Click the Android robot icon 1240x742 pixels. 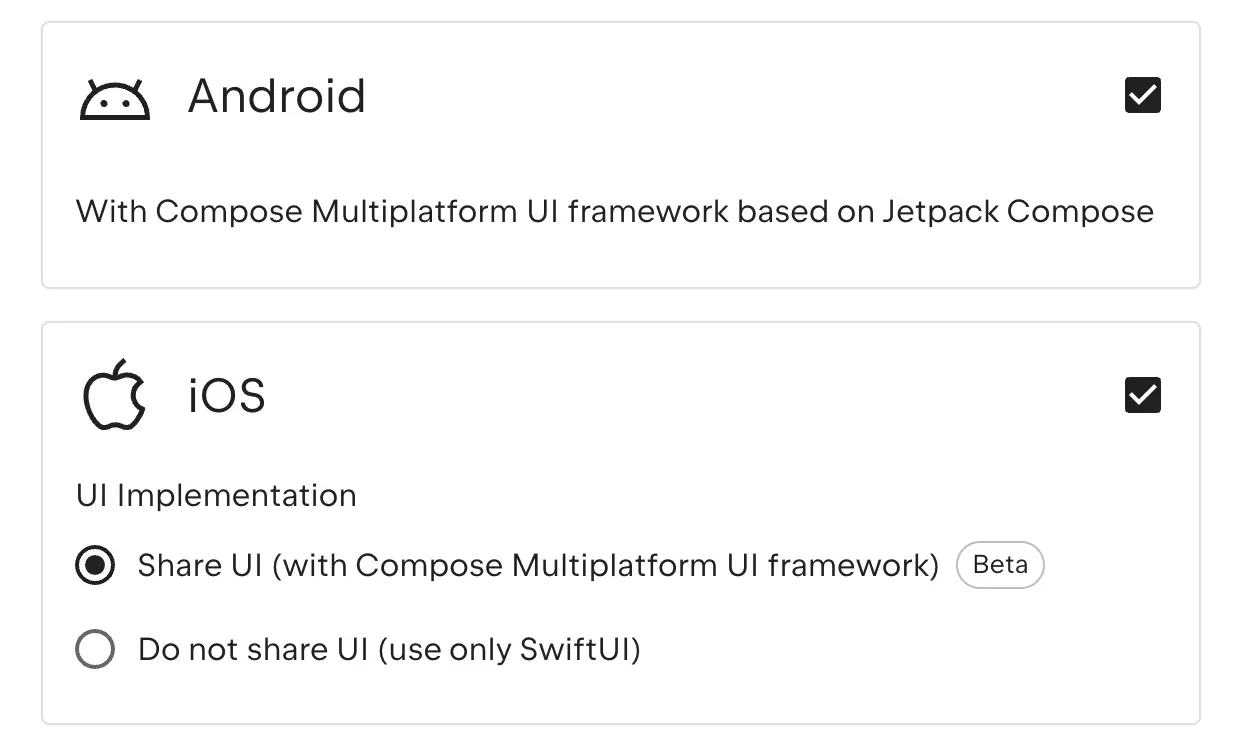tap(114, 99)
